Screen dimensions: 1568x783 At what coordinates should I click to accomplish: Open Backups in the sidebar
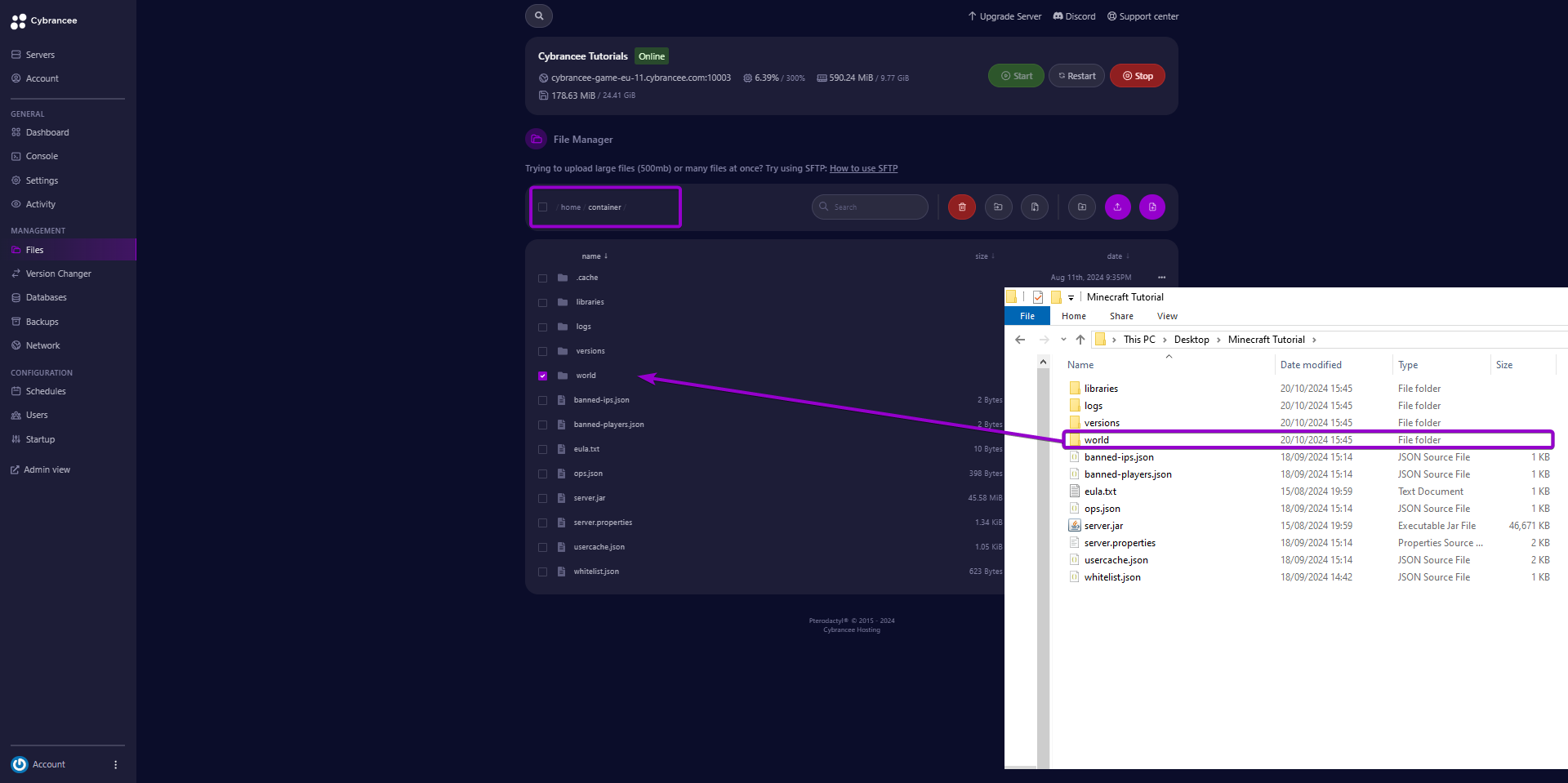pos(41,321)
